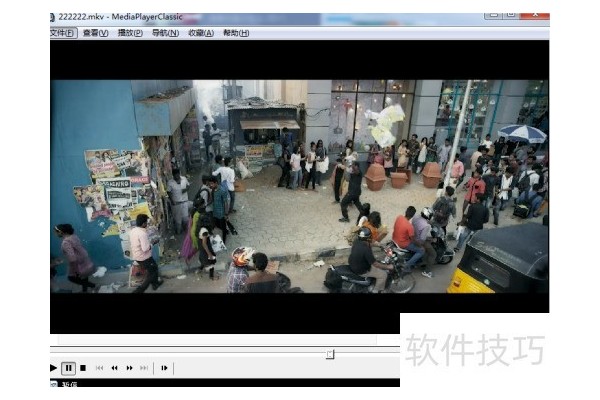Click the status bar icon beside 暂停
Viewport: 600px width, 400px height.
54,384
